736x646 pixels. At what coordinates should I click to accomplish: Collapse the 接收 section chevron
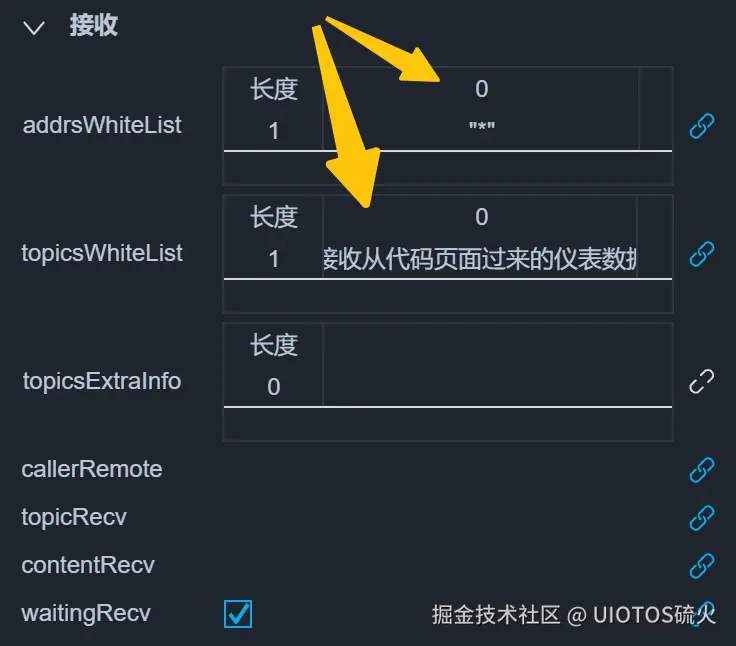[x=34, y=27]
